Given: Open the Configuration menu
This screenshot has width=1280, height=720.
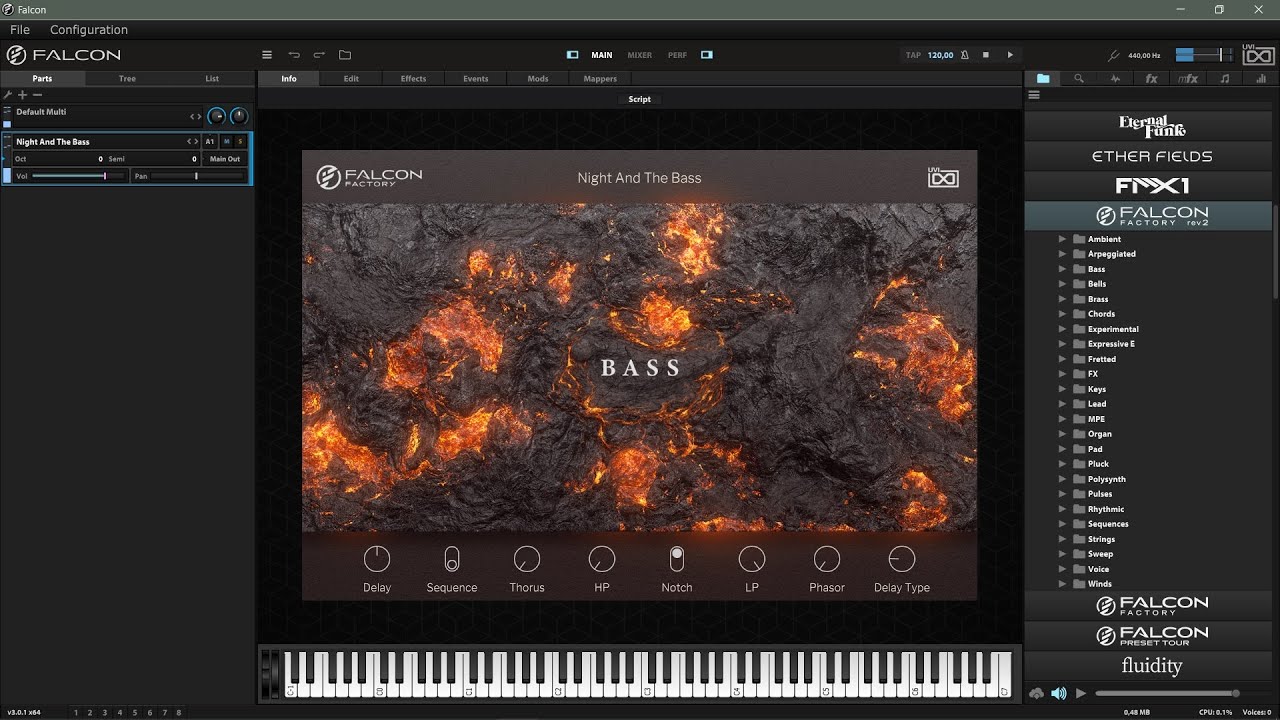Looking at the screenshot, I should tap(89, 30).
